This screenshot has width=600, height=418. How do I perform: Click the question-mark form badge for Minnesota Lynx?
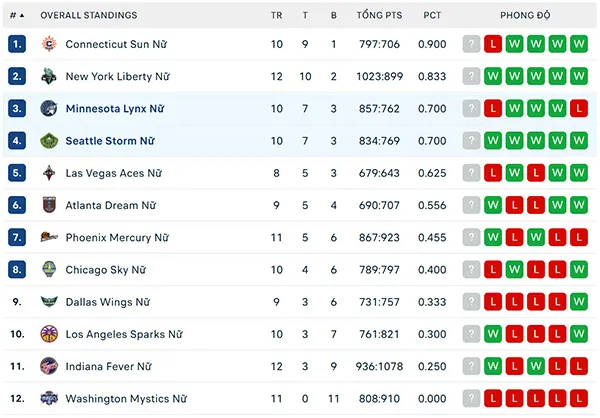(x=471, y=108)
